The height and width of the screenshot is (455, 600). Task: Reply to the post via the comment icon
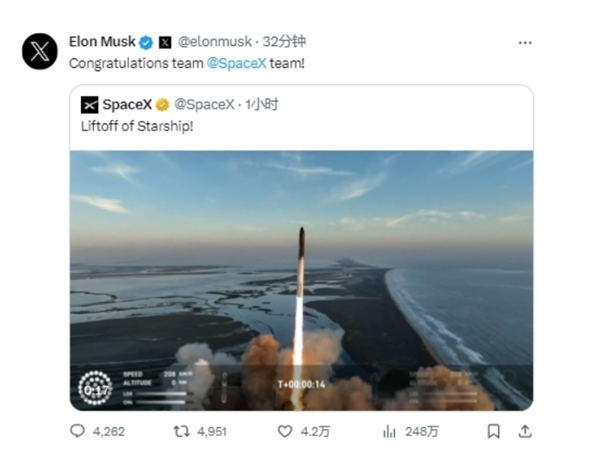coord(77,432)
